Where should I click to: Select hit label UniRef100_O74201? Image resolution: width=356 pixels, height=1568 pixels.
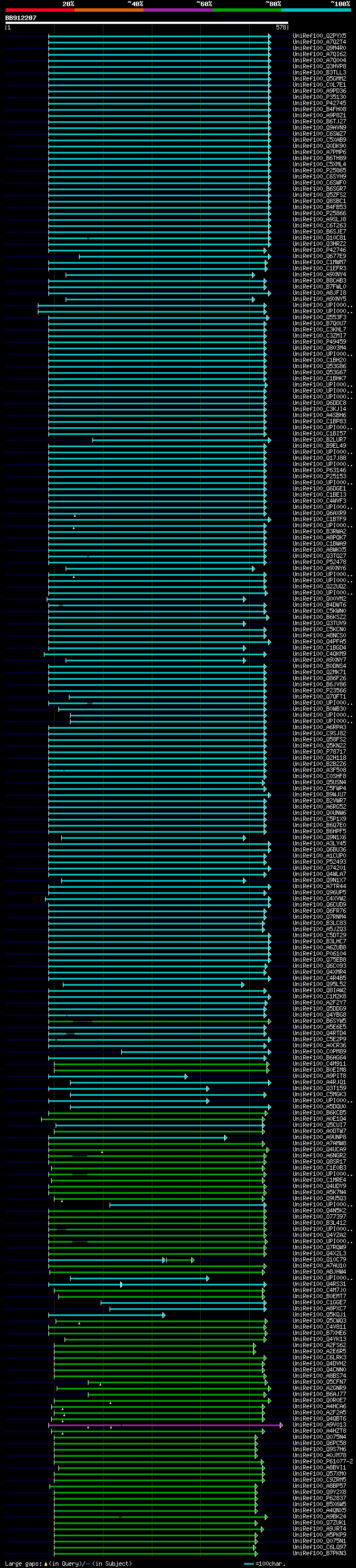(319, 868)
